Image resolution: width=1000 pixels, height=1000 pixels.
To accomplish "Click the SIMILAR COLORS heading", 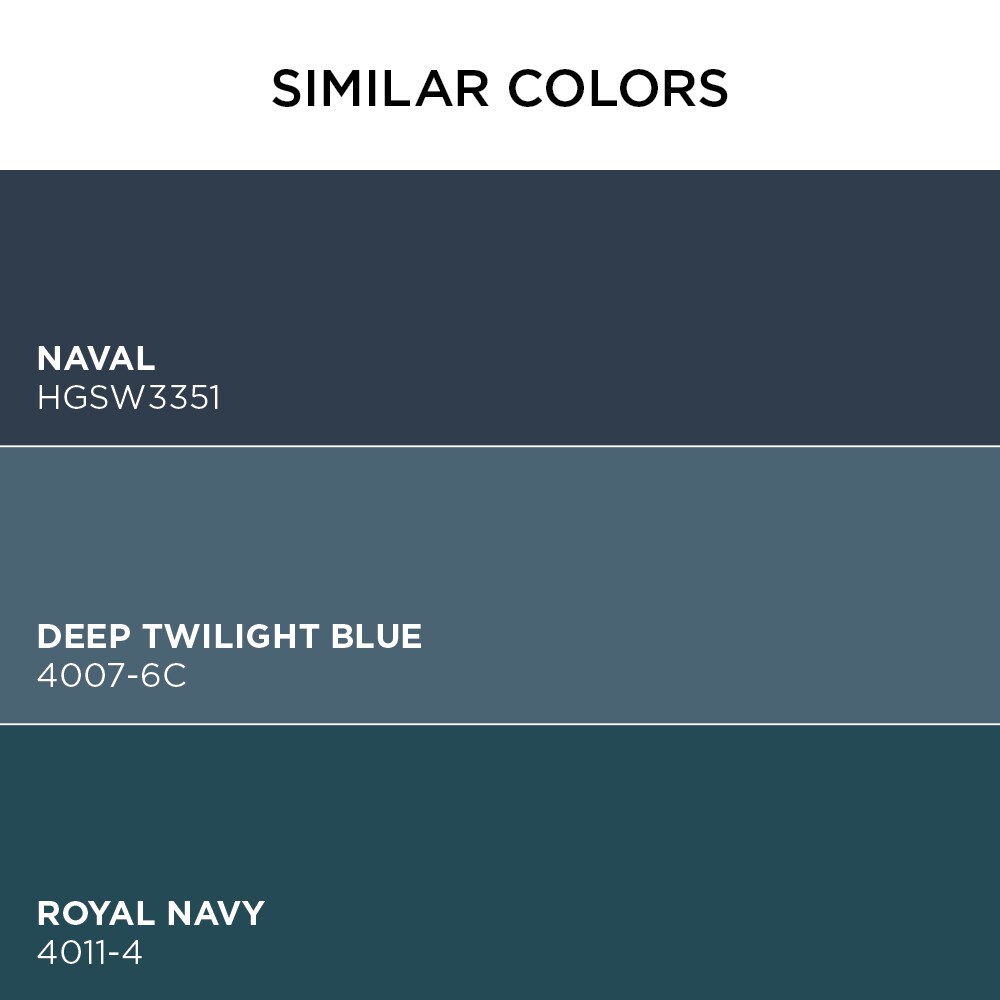I will pyautogui.click(x=500, y=88).
